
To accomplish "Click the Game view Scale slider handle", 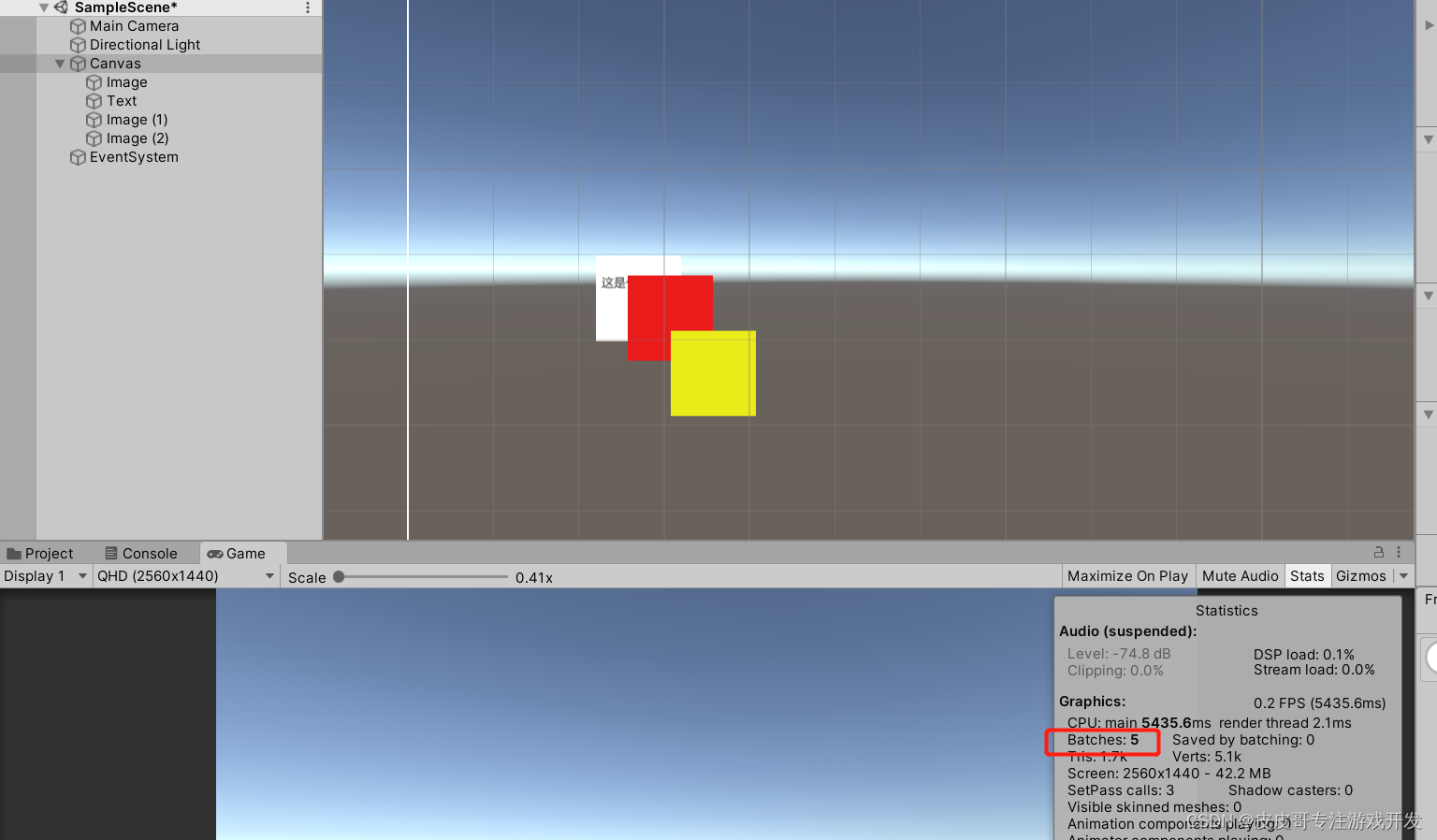I will coord(337,577).
